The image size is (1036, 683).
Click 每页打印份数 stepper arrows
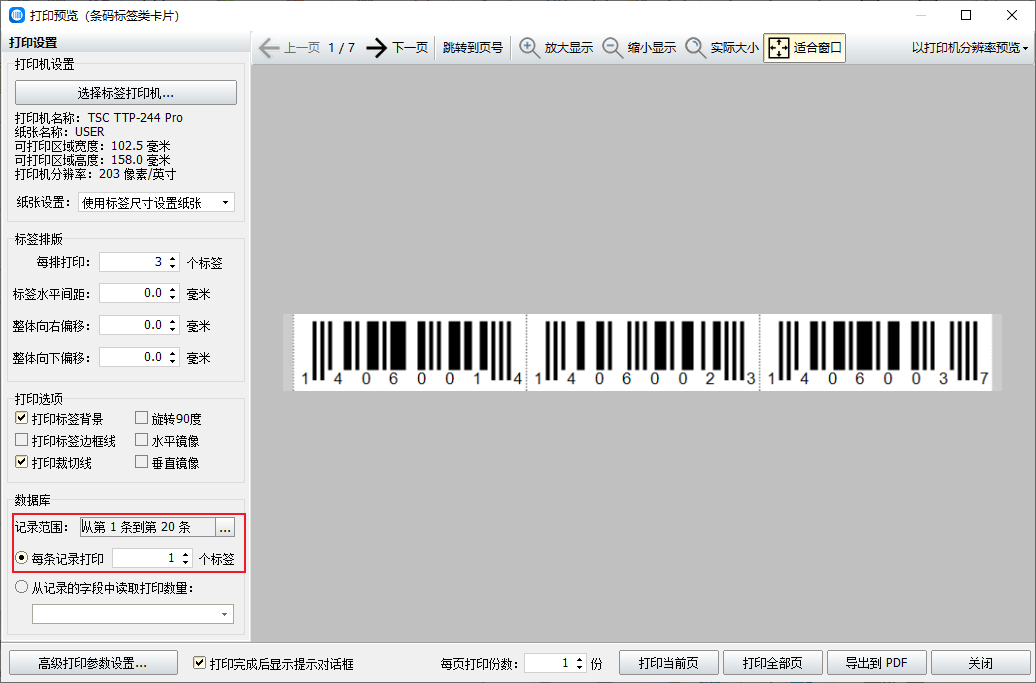(x=579, y=663)
